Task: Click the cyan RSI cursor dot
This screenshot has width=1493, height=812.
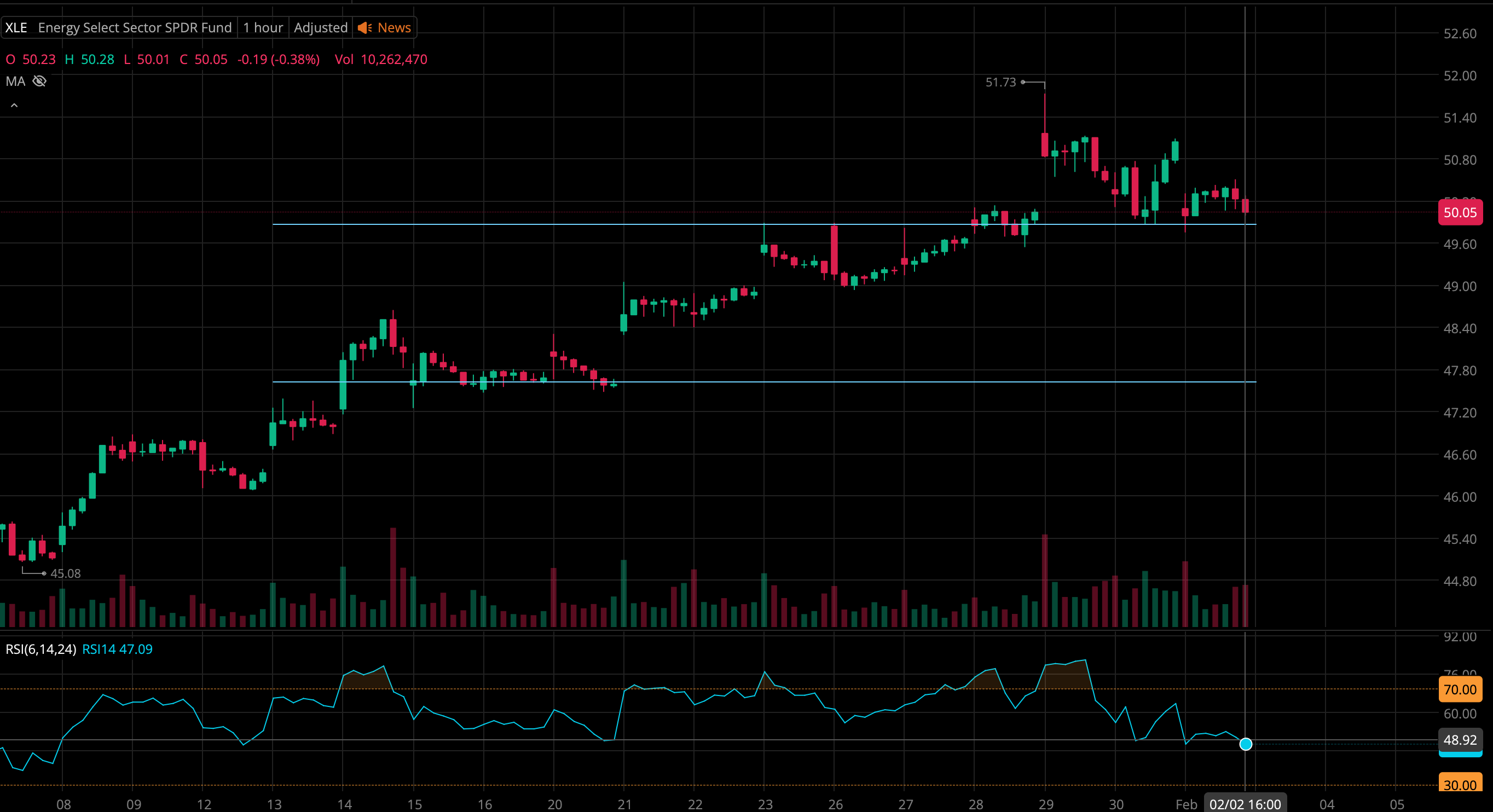Action: [1246, 744]
